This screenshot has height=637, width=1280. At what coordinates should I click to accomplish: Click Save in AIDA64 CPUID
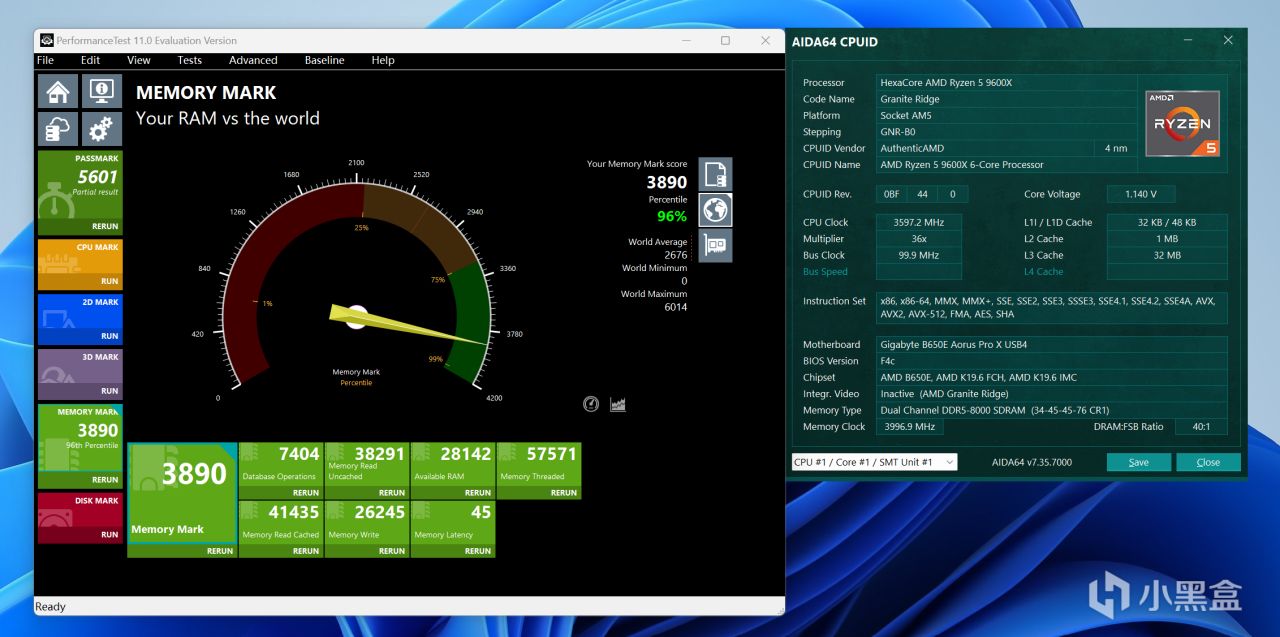coord(1139,462)
